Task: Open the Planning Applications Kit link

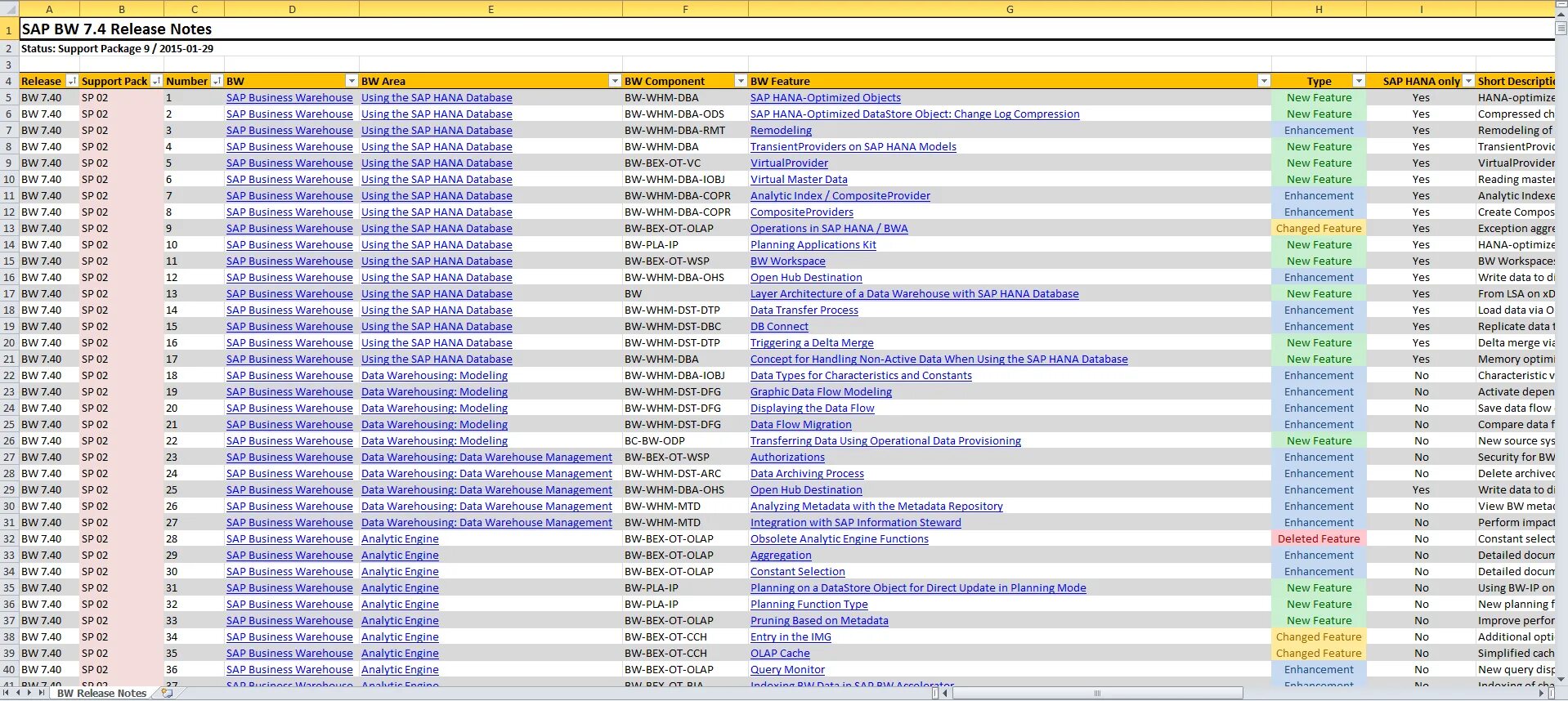Action: (x=813, y=244)
